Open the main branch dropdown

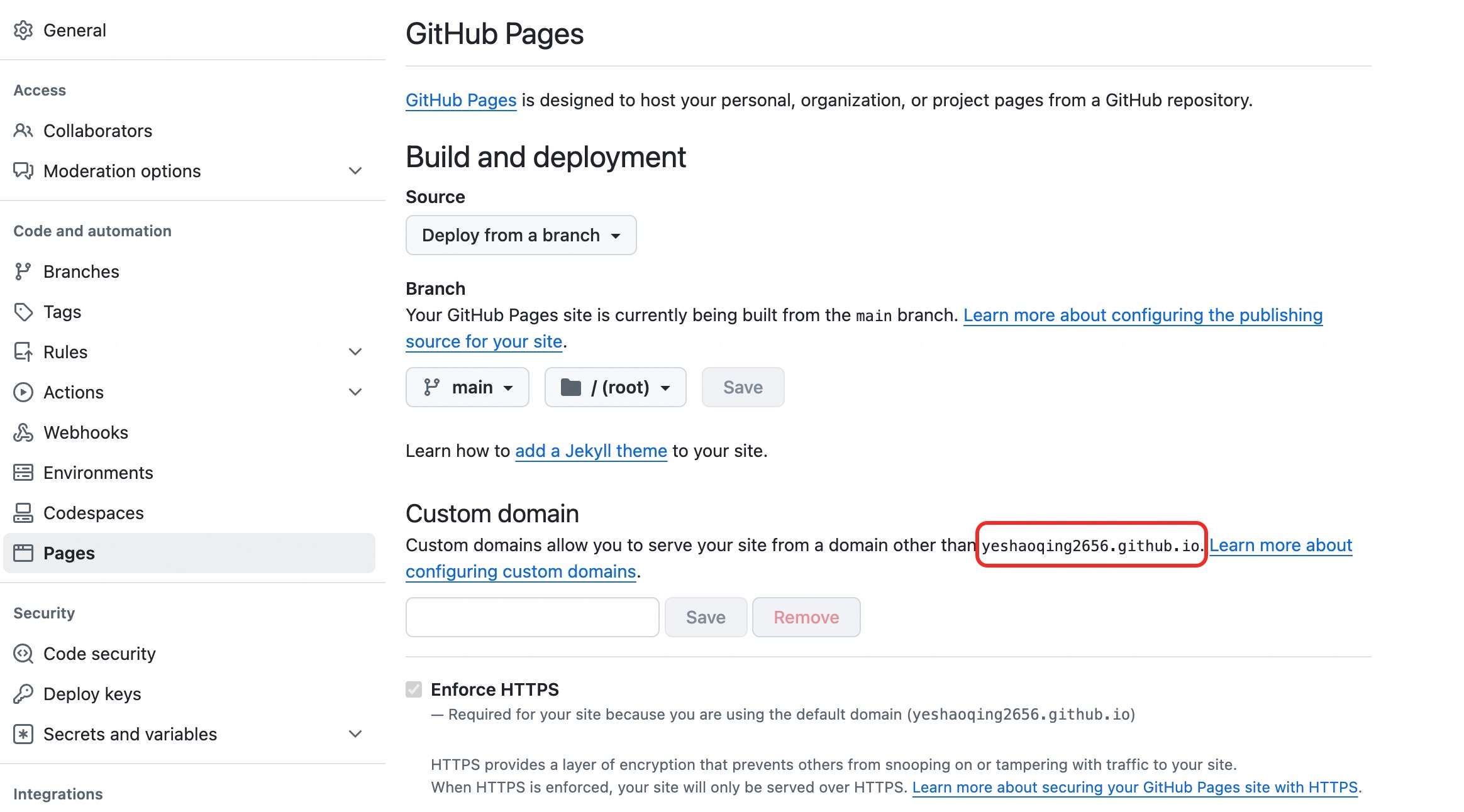467,387
